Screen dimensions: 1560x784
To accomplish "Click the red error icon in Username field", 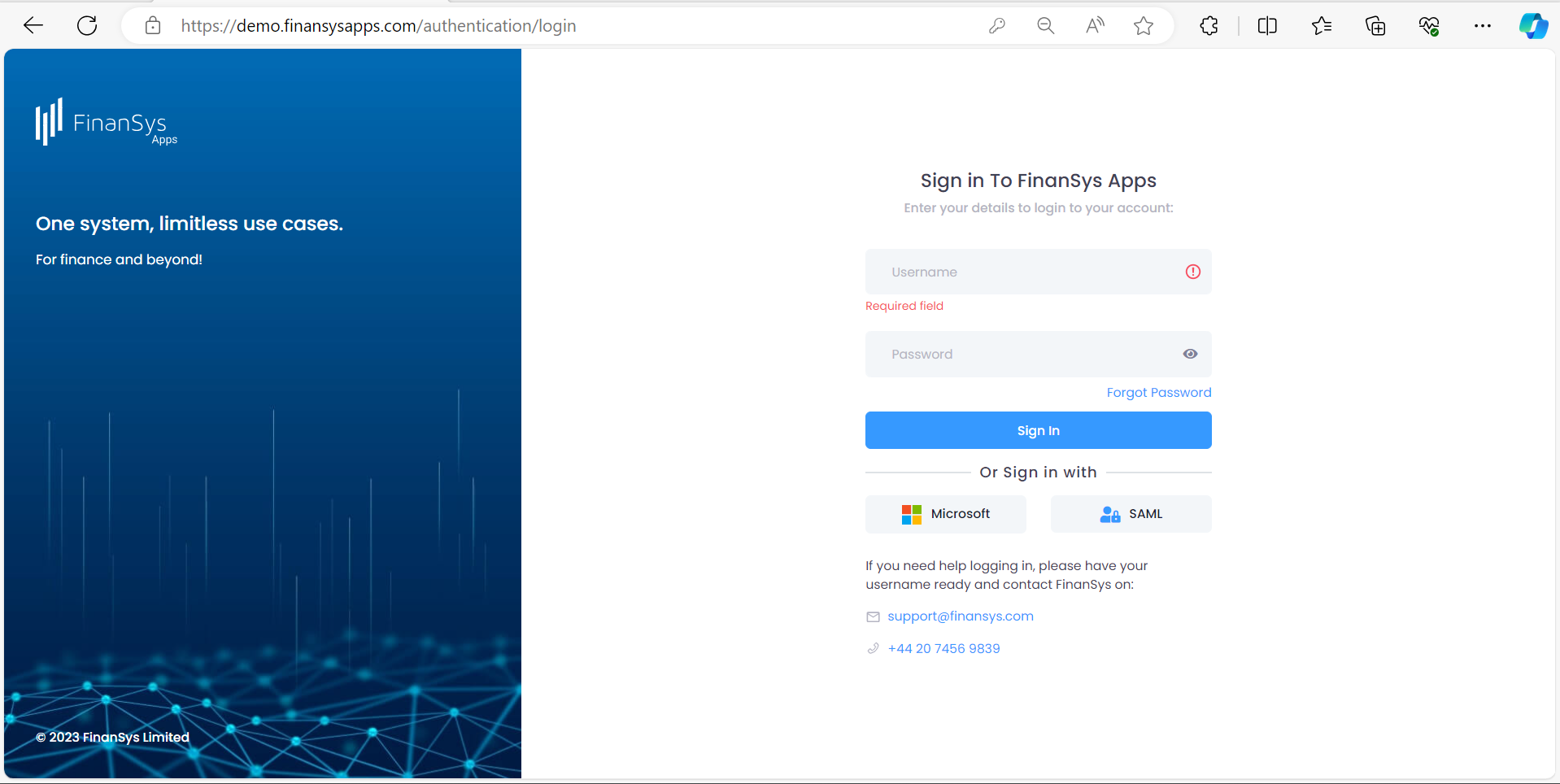I will (1193, 272).
